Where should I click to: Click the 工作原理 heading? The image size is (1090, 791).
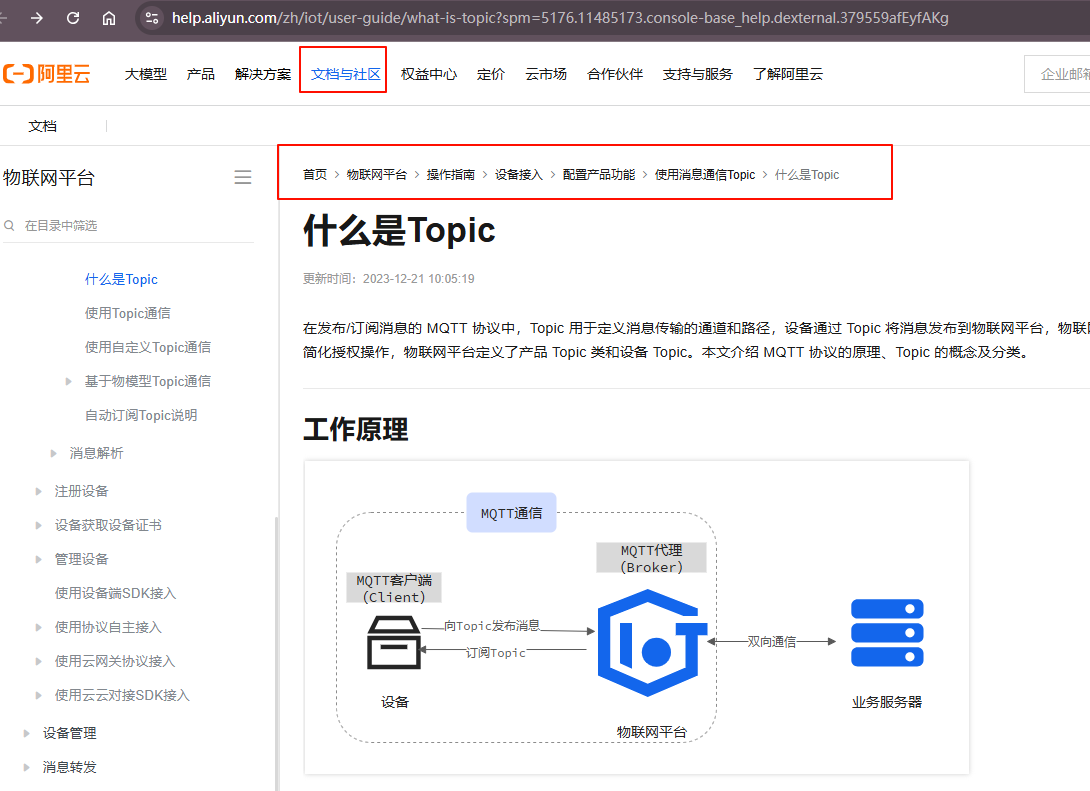[x=355, y=430]
